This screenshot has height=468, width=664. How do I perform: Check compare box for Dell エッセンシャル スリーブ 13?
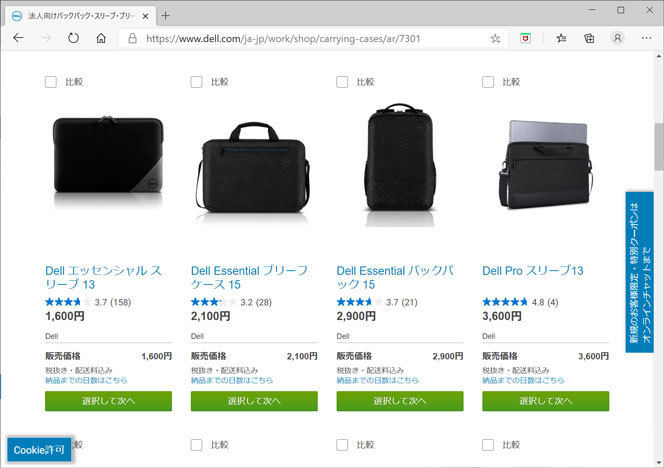(x=51, y=82)
